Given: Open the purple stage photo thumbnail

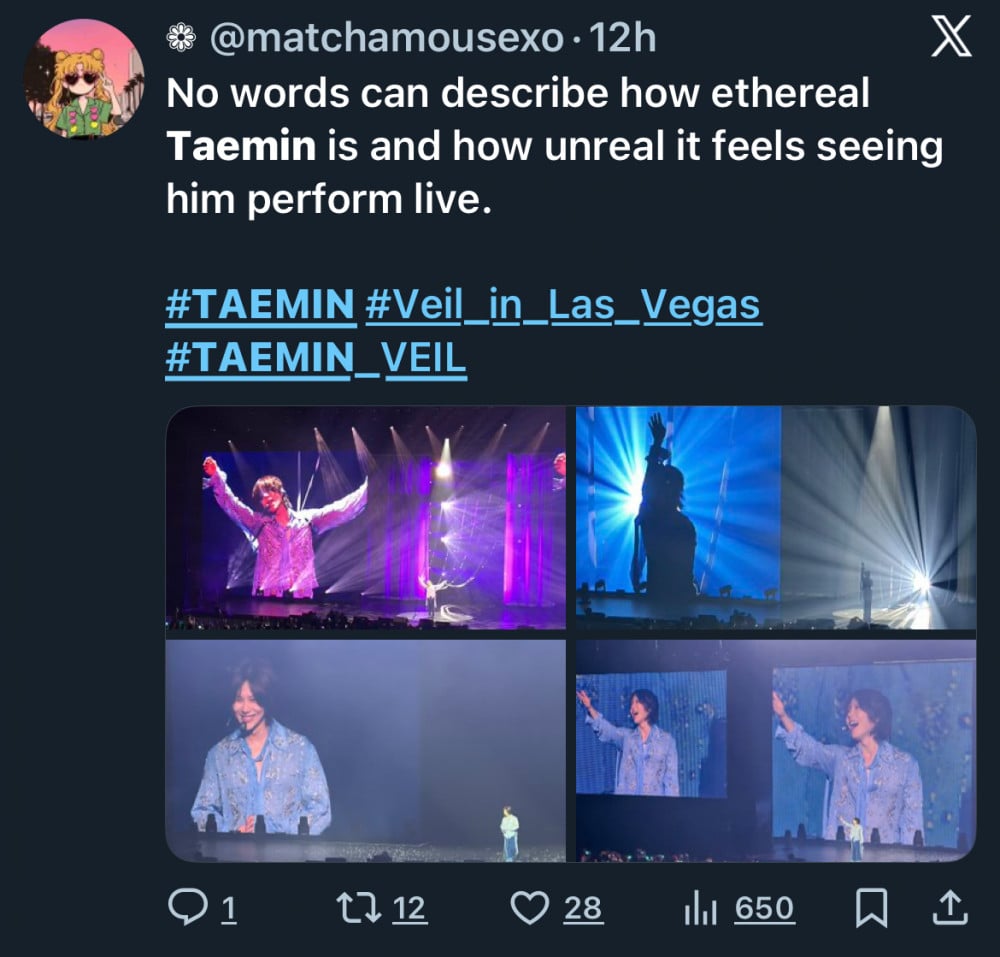Looking at the screenshot, I should click(x=366, y=517).
